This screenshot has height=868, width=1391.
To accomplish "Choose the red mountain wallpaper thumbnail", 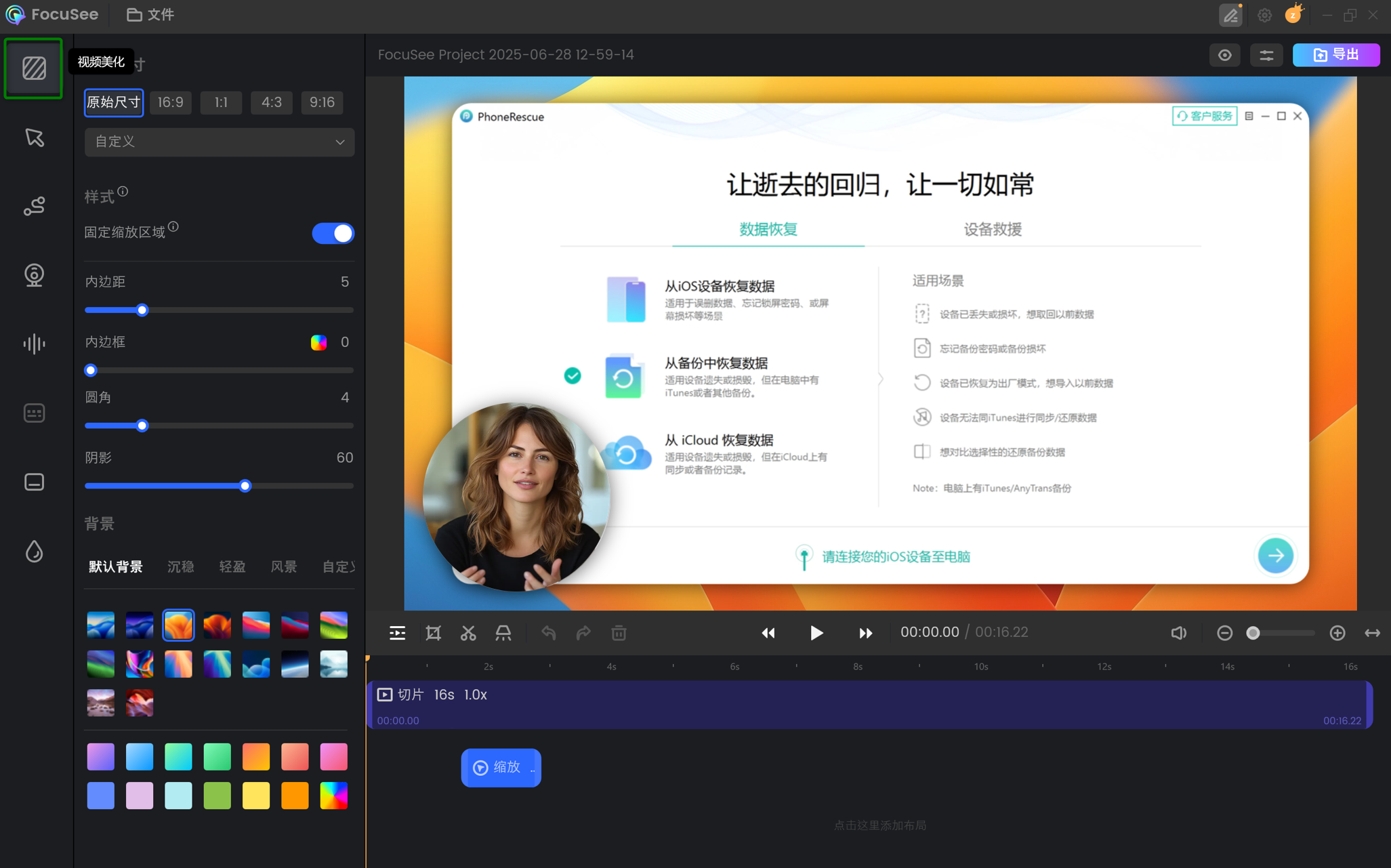I will pyautogui.click(x=140, y=703).
